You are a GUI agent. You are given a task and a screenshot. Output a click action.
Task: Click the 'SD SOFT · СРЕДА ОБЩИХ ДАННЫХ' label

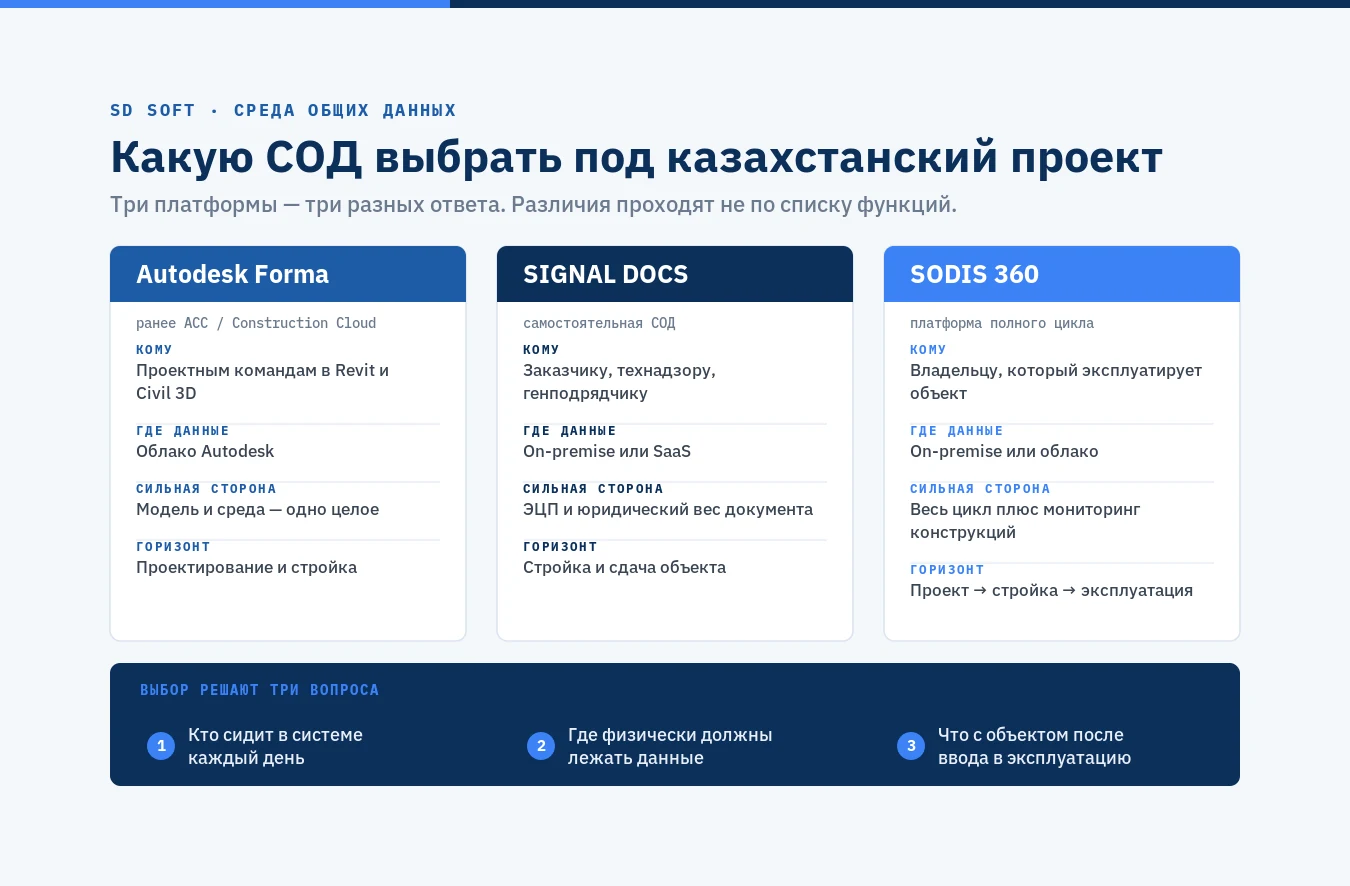point(283,110)
